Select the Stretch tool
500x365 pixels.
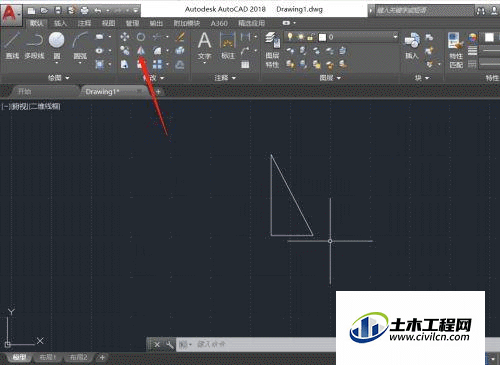pyautogui.click(x=125, y=64)
